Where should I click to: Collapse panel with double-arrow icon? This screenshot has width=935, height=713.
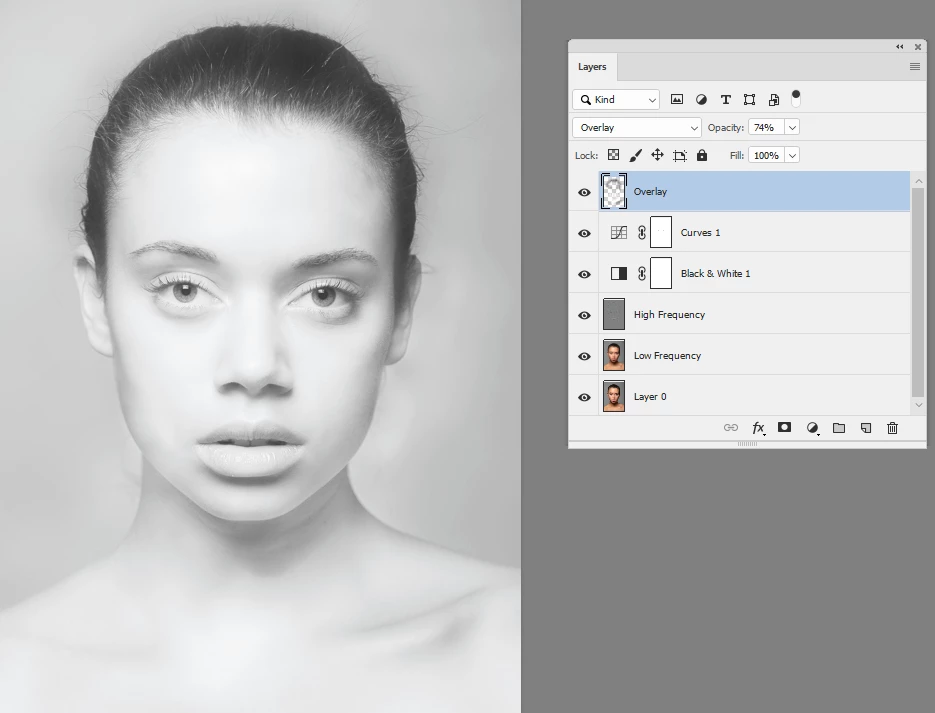pyautogui.click(x=899, y=46)
